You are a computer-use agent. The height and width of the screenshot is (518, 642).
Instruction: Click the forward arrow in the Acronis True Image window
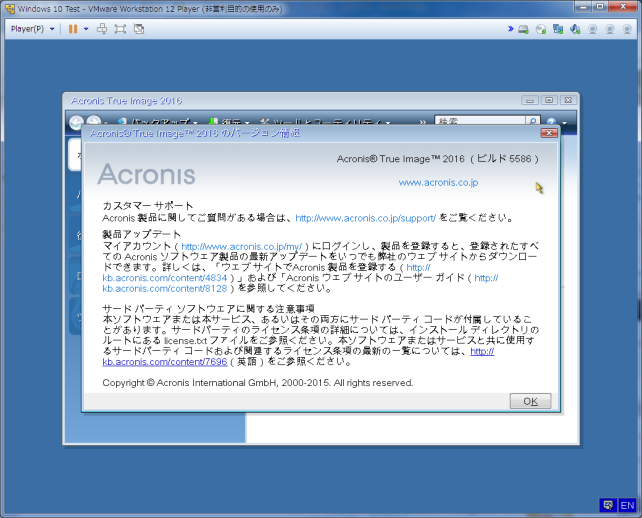[94, 121]
